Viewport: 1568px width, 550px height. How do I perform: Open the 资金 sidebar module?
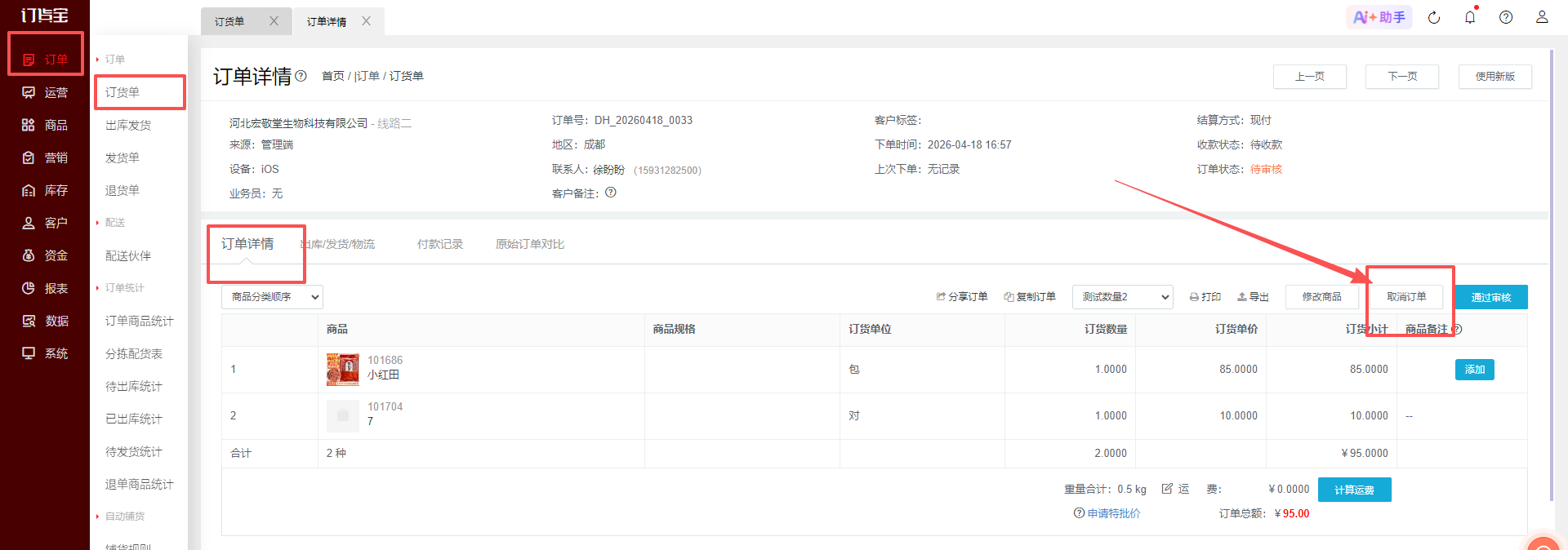click(x=45, y=255)
